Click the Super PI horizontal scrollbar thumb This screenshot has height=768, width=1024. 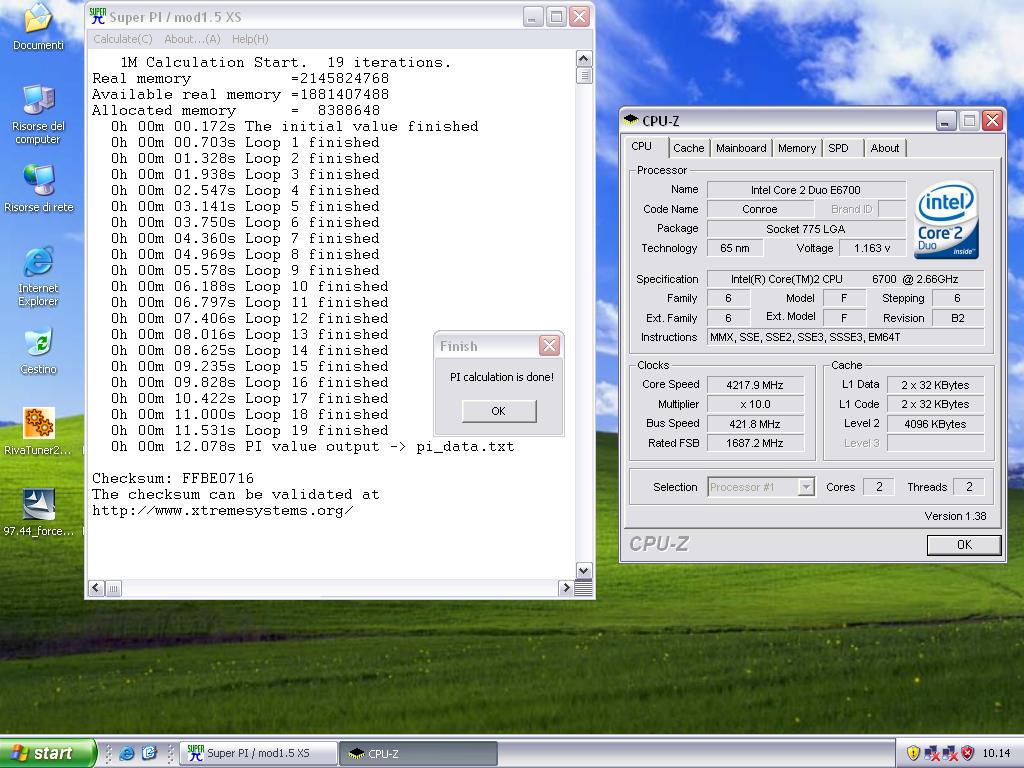(113, 588)
